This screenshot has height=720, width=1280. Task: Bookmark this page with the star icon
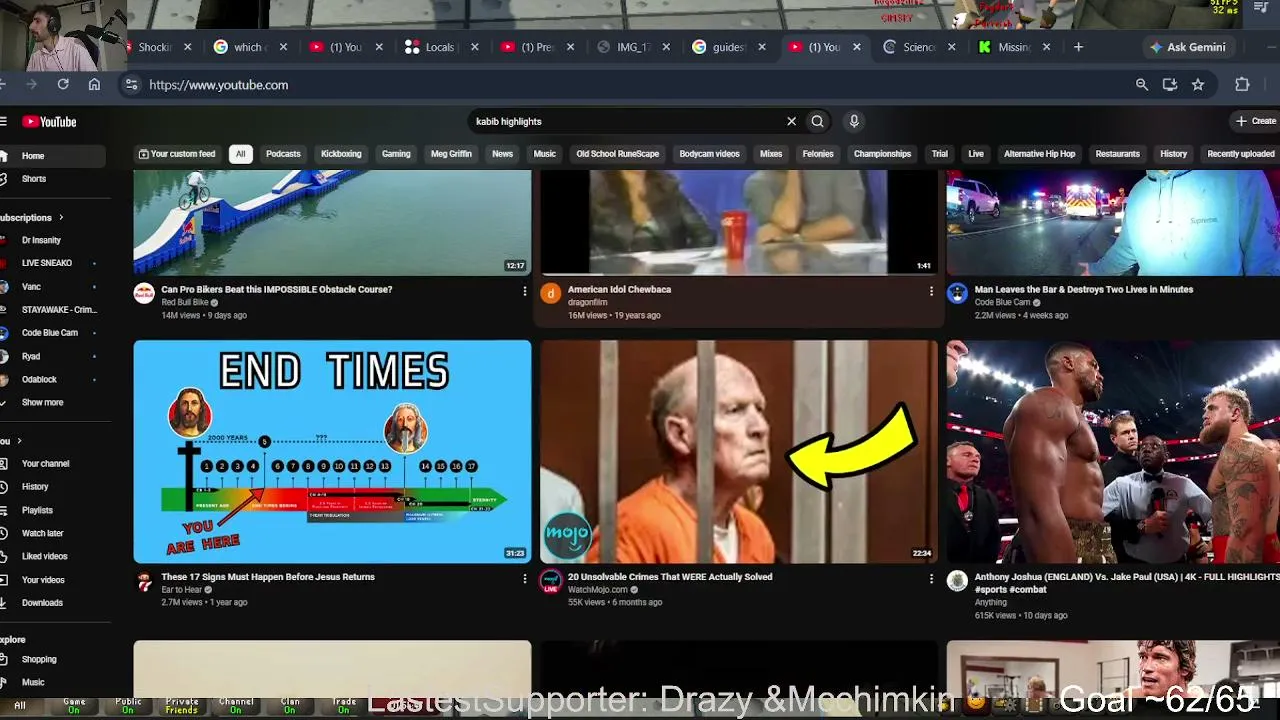pyautogui.click(x=1198, y=85)
